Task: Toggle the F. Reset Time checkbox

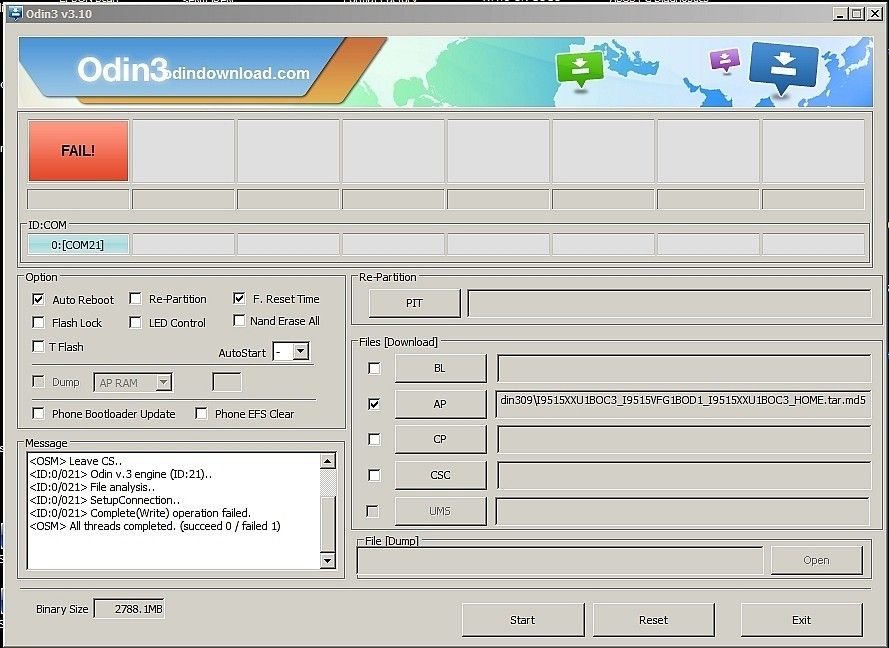Action: (x=239, y=298)
